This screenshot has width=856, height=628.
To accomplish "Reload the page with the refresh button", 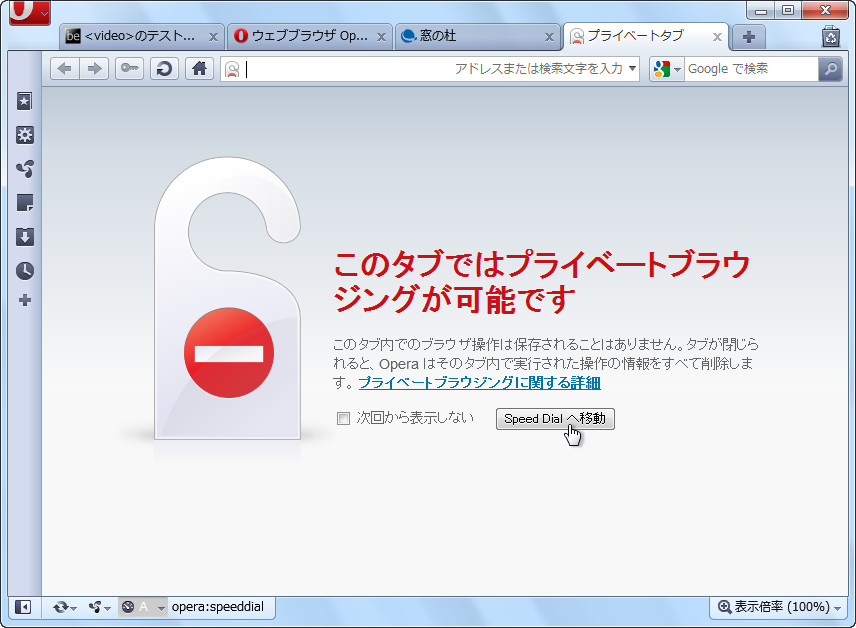I will click(x=164, y=69).
